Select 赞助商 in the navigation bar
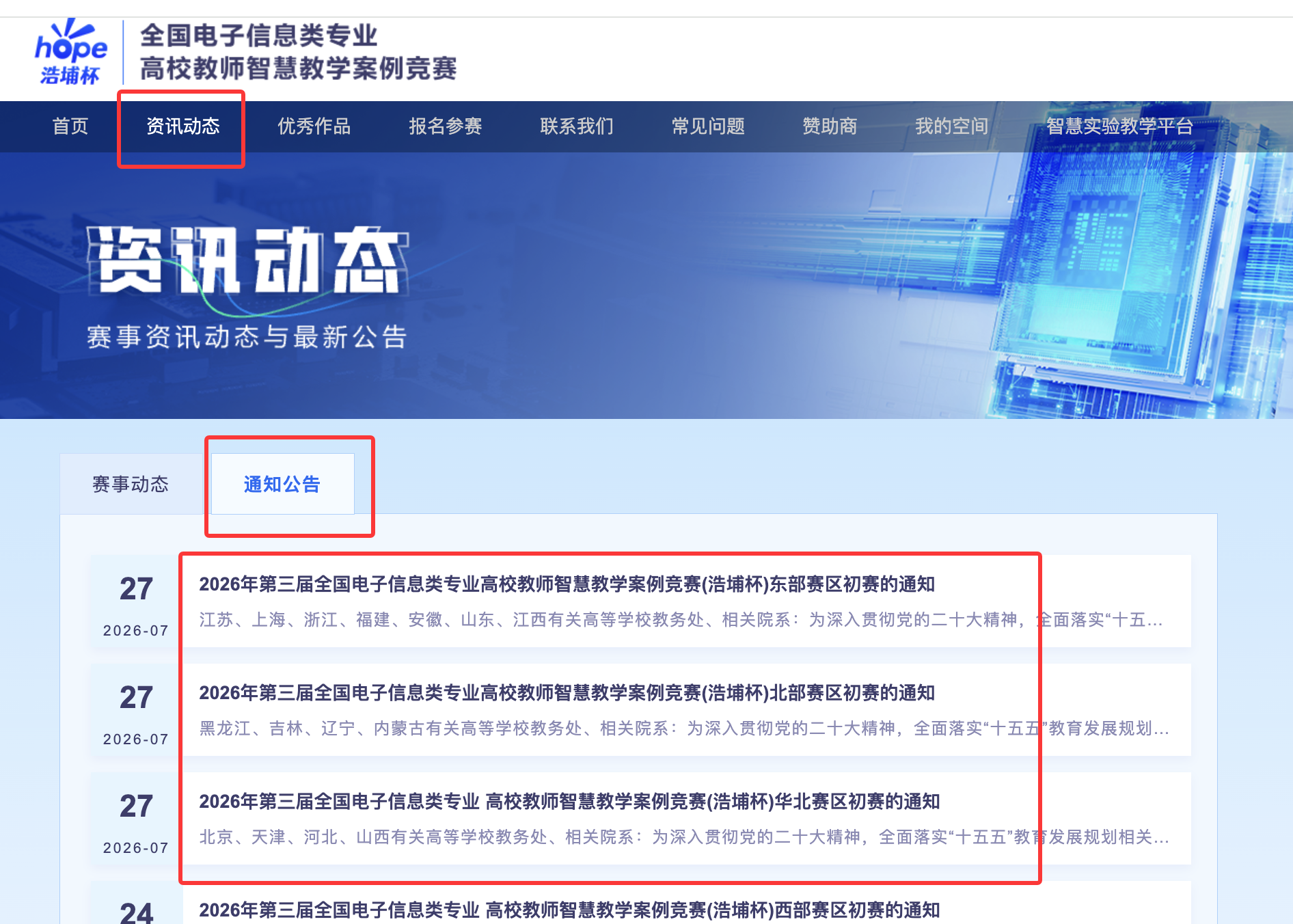1293x924 pixels. (x=830, y=126)
